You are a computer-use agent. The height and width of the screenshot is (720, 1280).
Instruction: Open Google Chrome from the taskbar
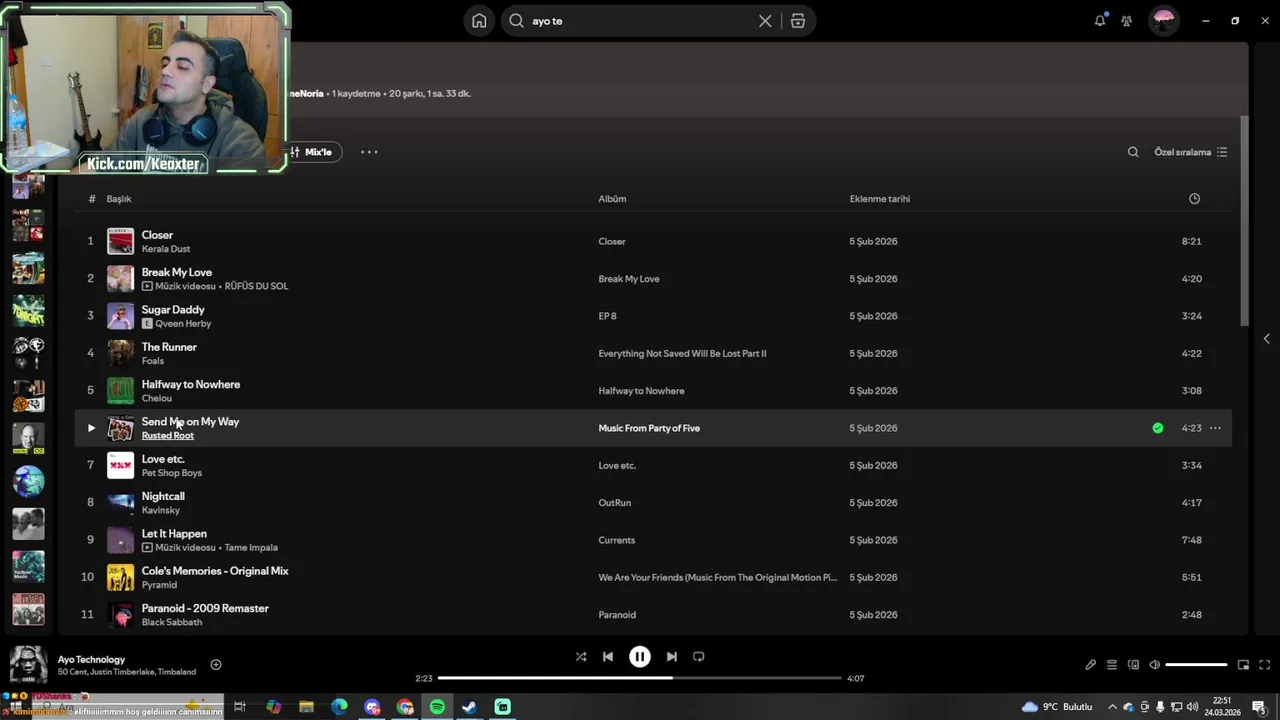click(405, 707)
